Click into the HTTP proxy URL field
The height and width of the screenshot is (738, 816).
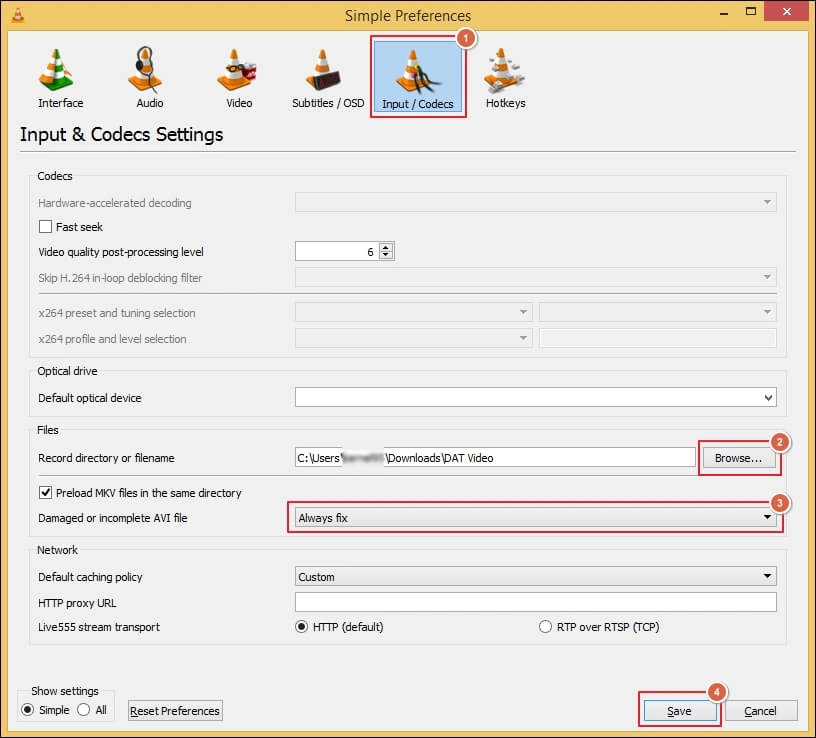[x=536, y=602]
